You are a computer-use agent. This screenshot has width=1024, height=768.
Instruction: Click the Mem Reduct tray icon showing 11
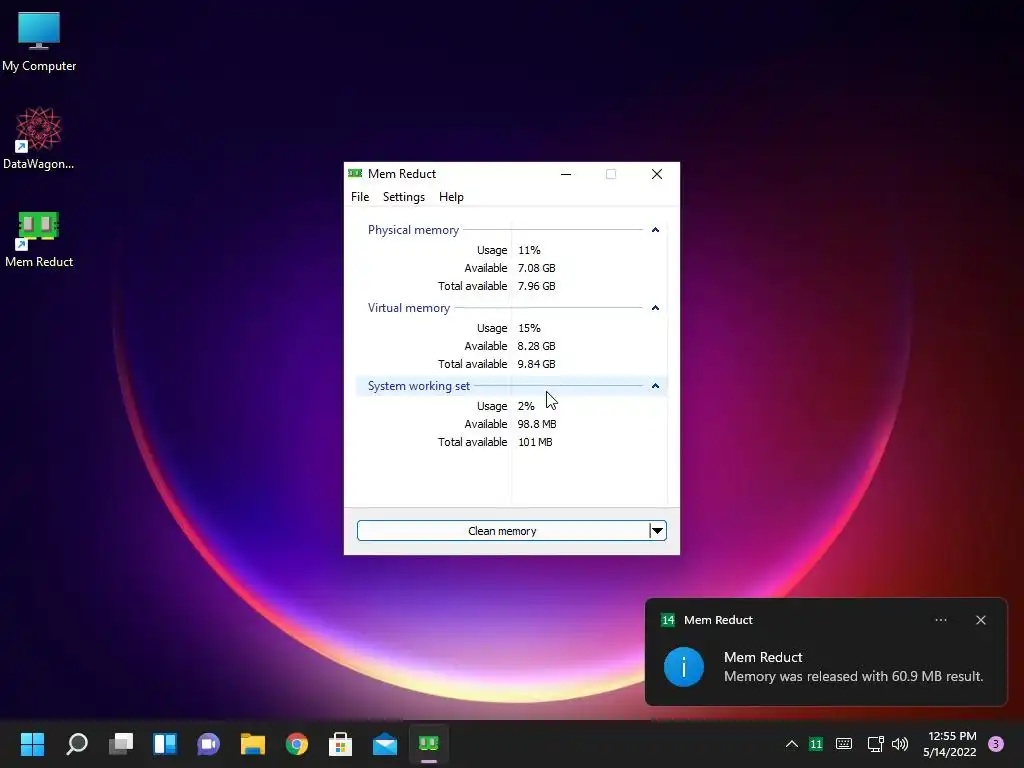(816, 744)
